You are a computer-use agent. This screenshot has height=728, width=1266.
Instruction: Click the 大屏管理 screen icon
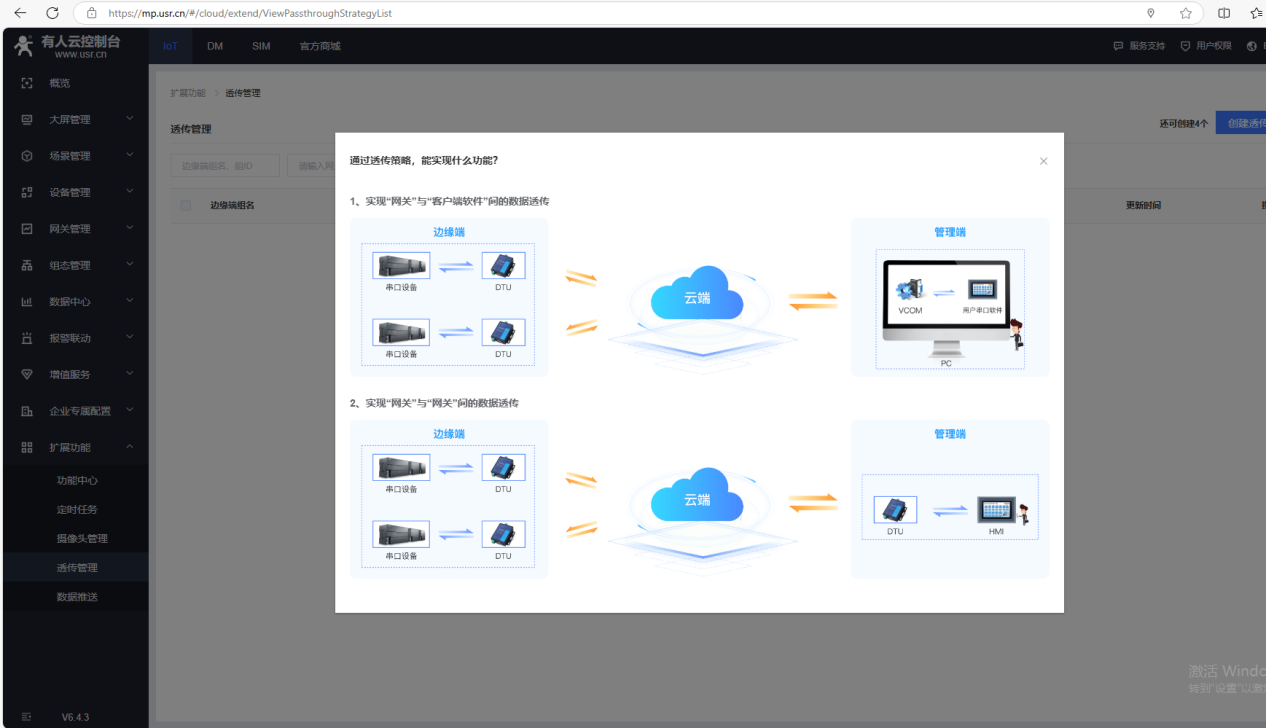27,120
